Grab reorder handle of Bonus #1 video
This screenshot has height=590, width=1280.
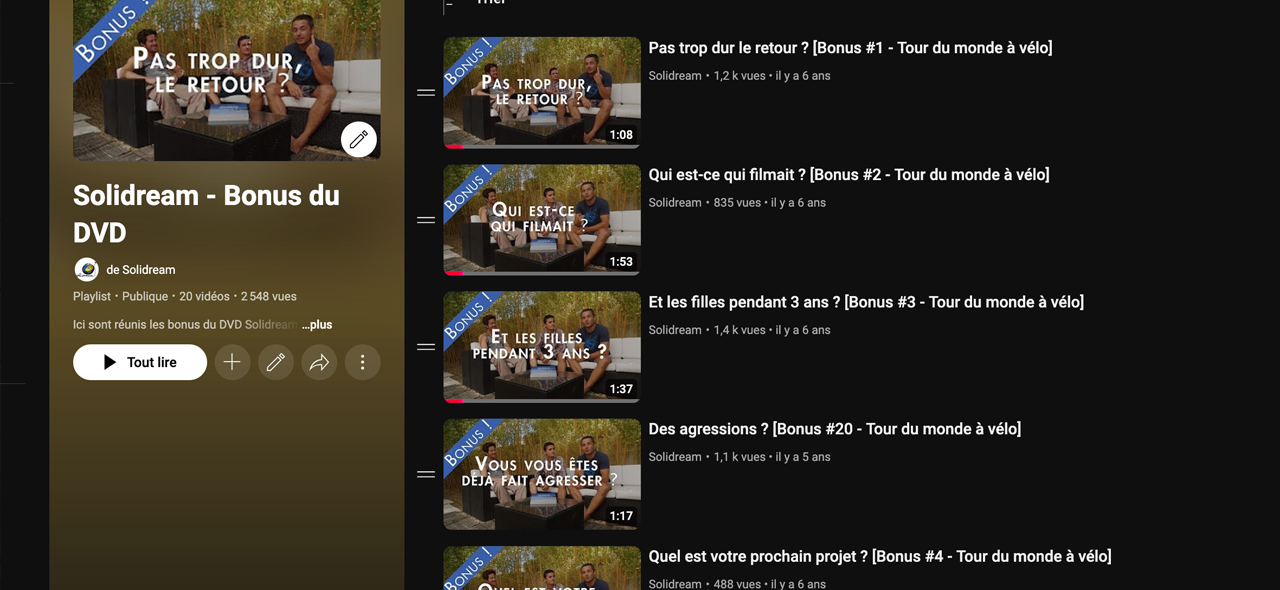tap(426, 92)
